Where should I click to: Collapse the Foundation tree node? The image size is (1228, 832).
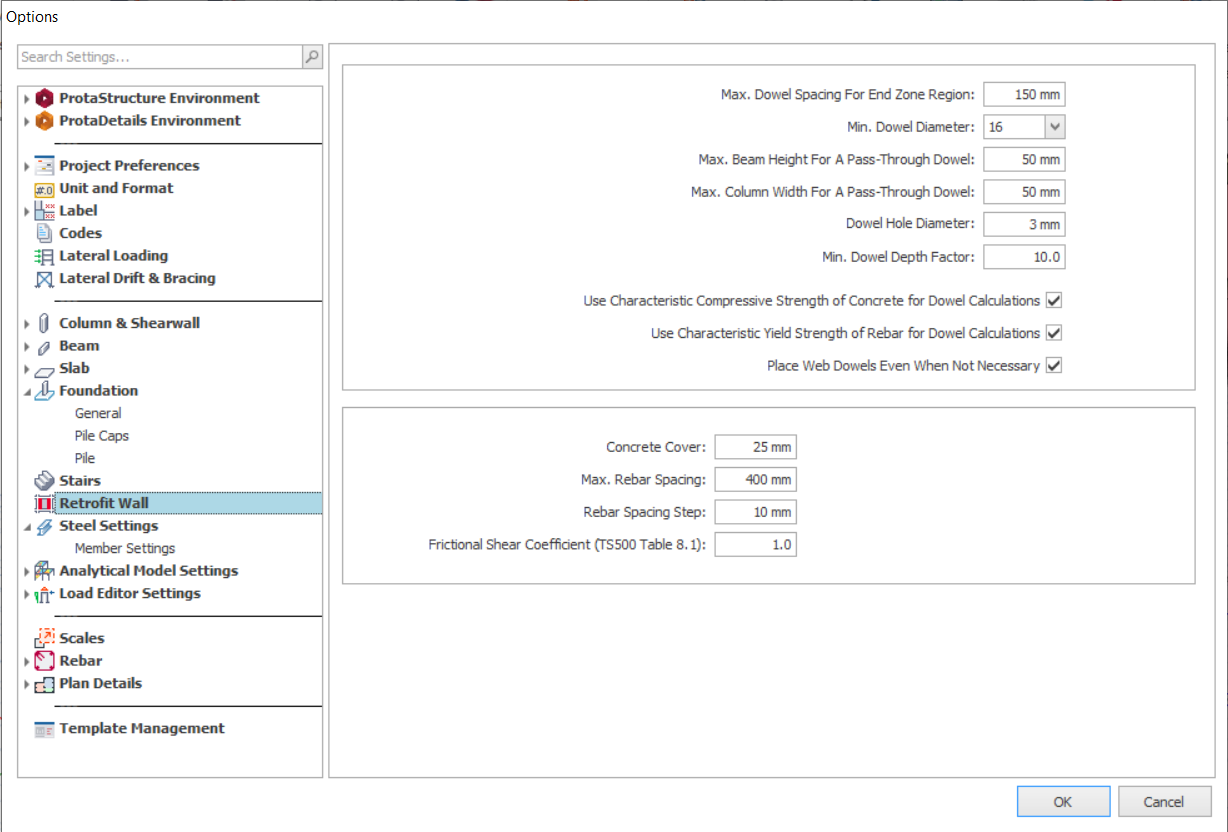27,391
